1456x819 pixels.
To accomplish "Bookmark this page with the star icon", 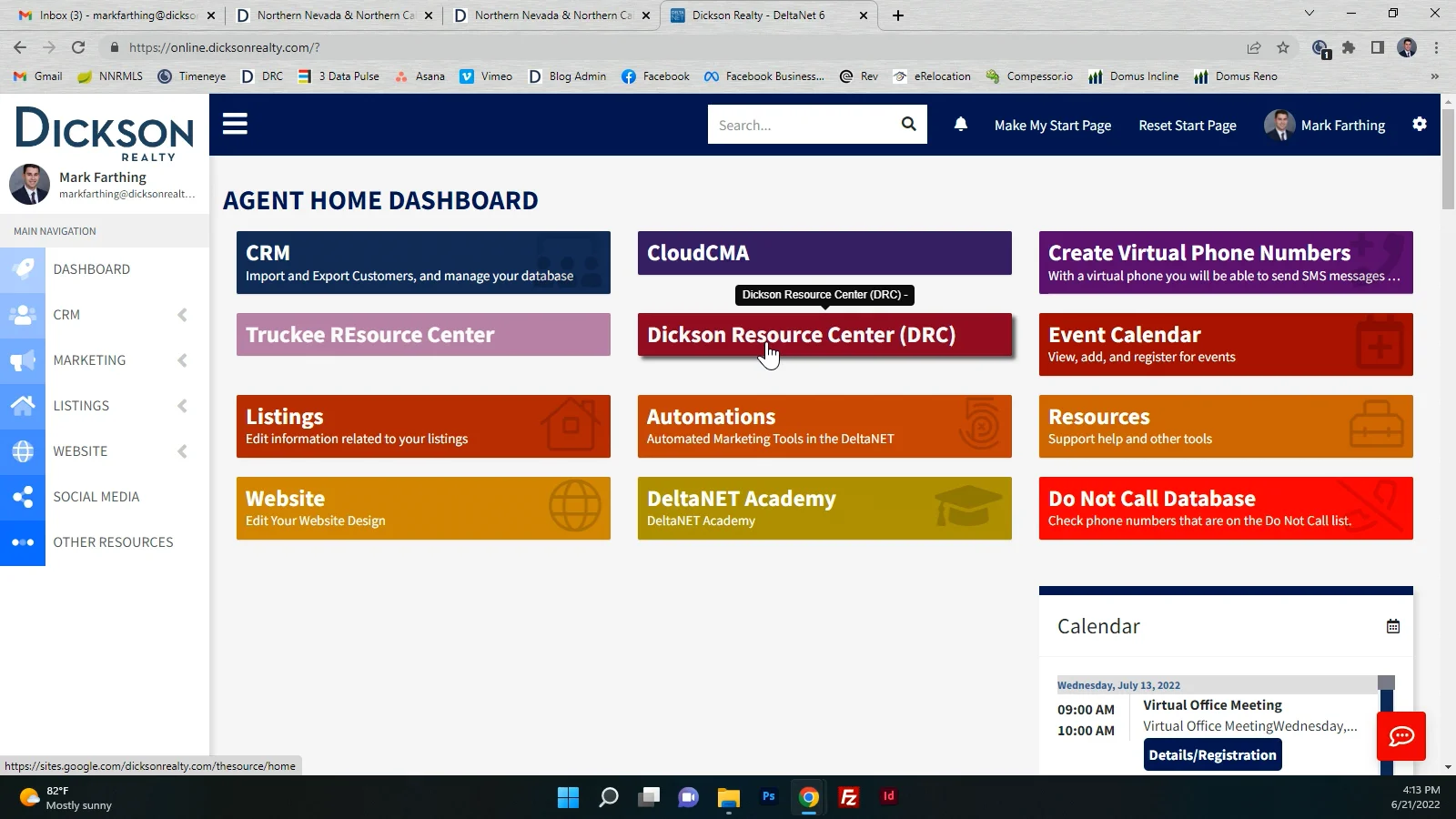I will 1283,47.
